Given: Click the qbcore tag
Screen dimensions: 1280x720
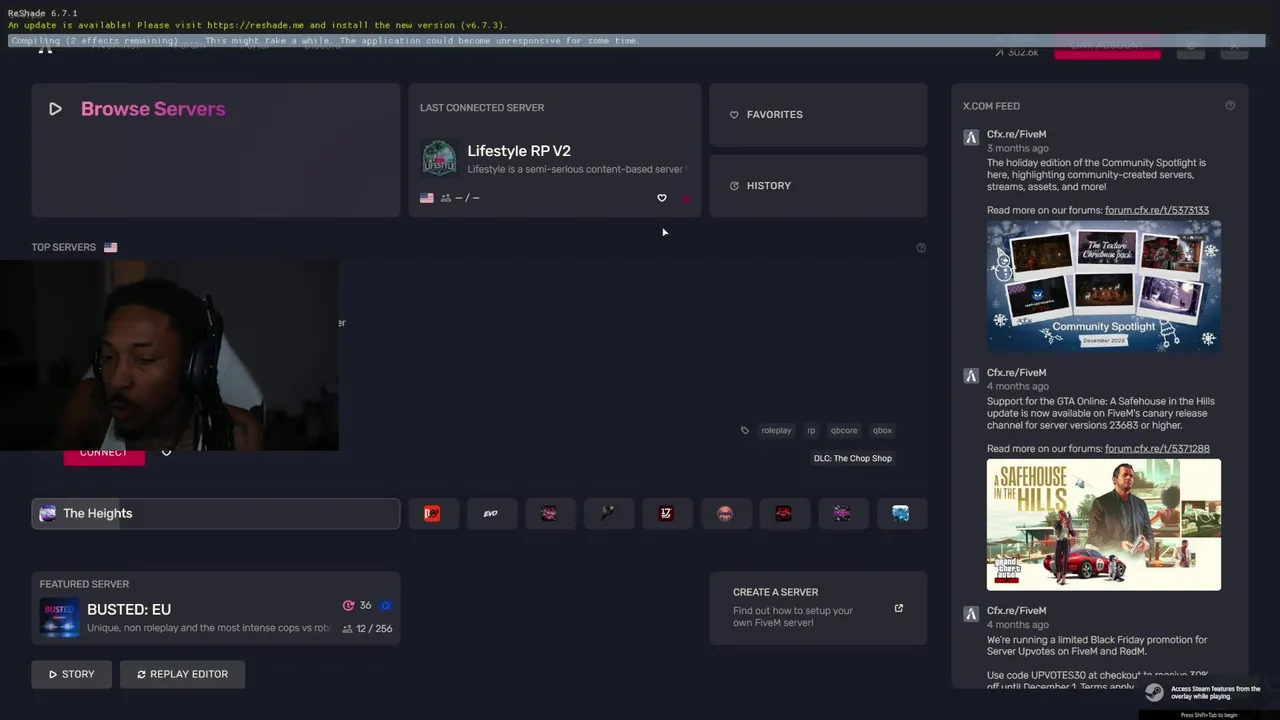Looking at the screenshot, I should (x=844, y=430).
